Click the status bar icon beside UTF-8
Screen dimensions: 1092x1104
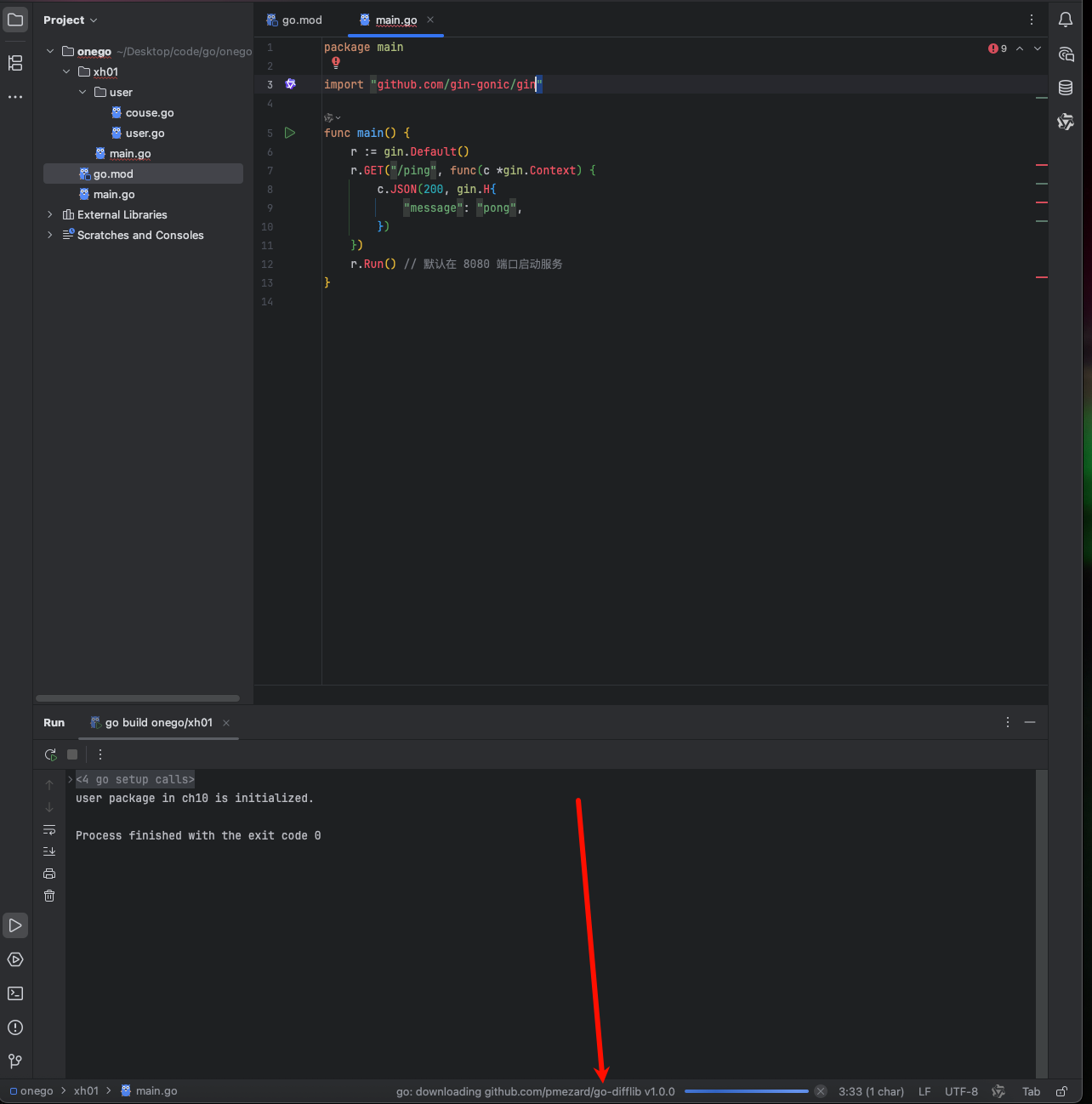[x=998, y=1091]
